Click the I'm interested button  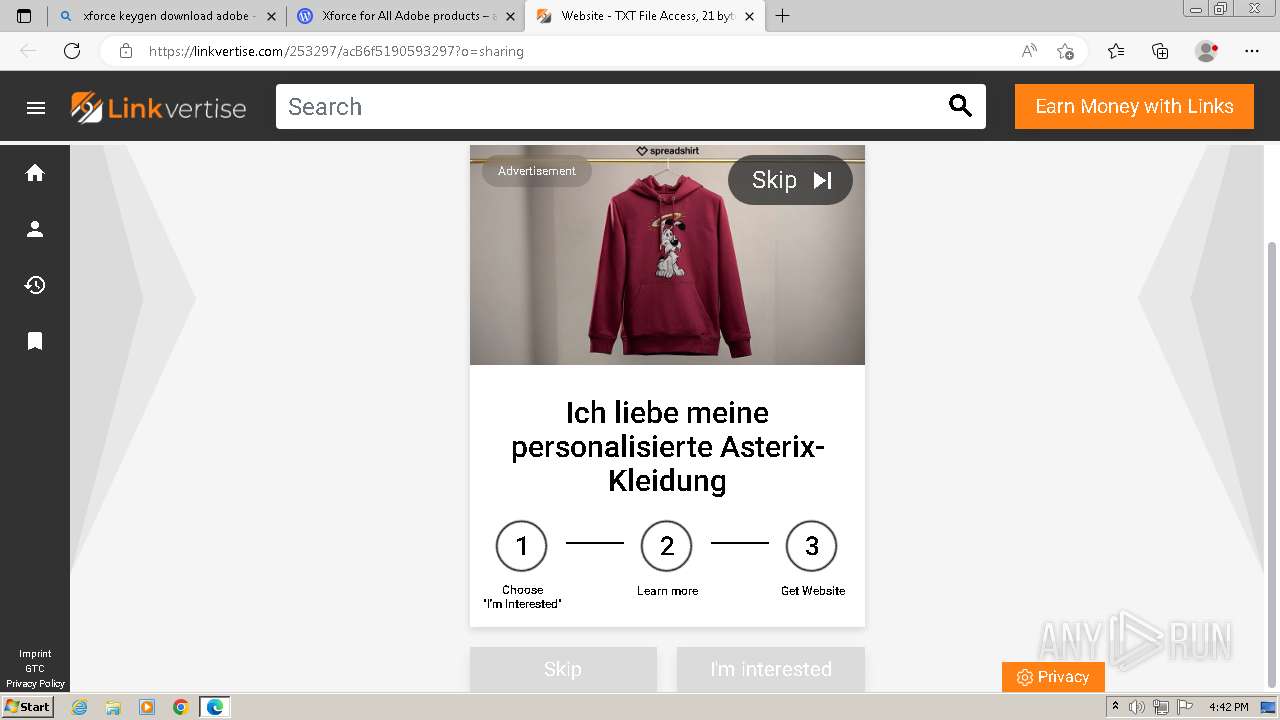coord(770,669)
